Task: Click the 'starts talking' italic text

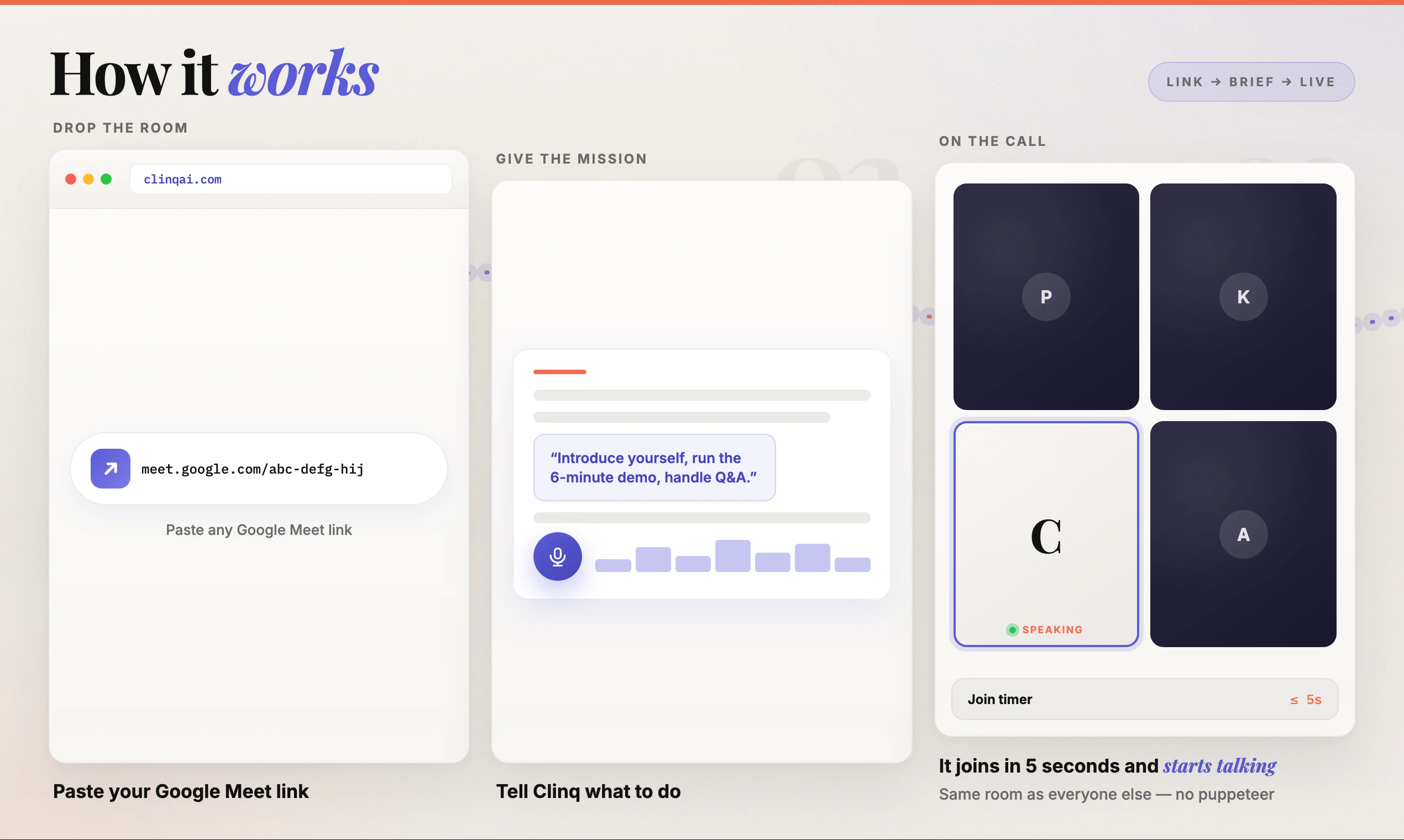Action: point(1219,766)
